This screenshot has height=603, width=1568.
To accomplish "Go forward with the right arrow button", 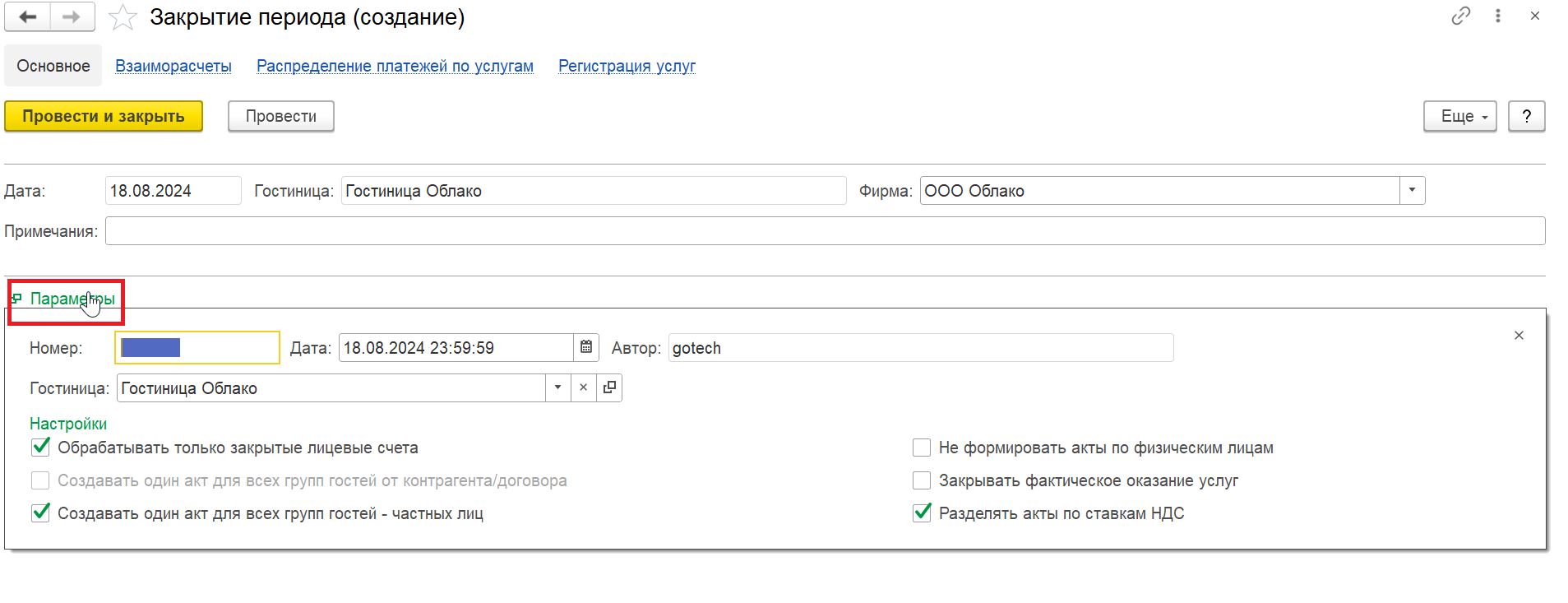I will [72, 16].
